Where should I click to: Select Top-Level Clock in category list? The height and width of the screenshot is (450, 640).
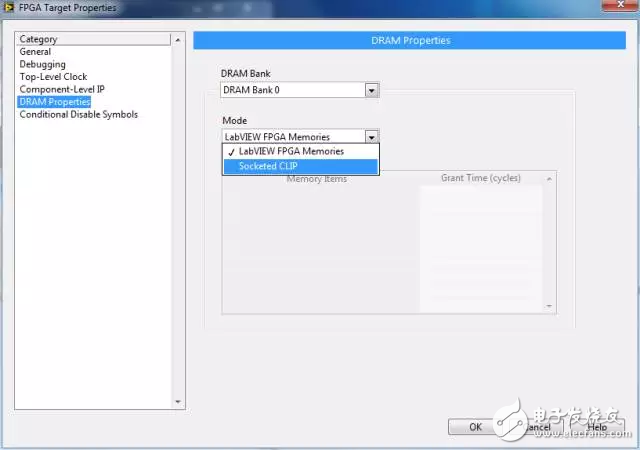click(53, 77)
